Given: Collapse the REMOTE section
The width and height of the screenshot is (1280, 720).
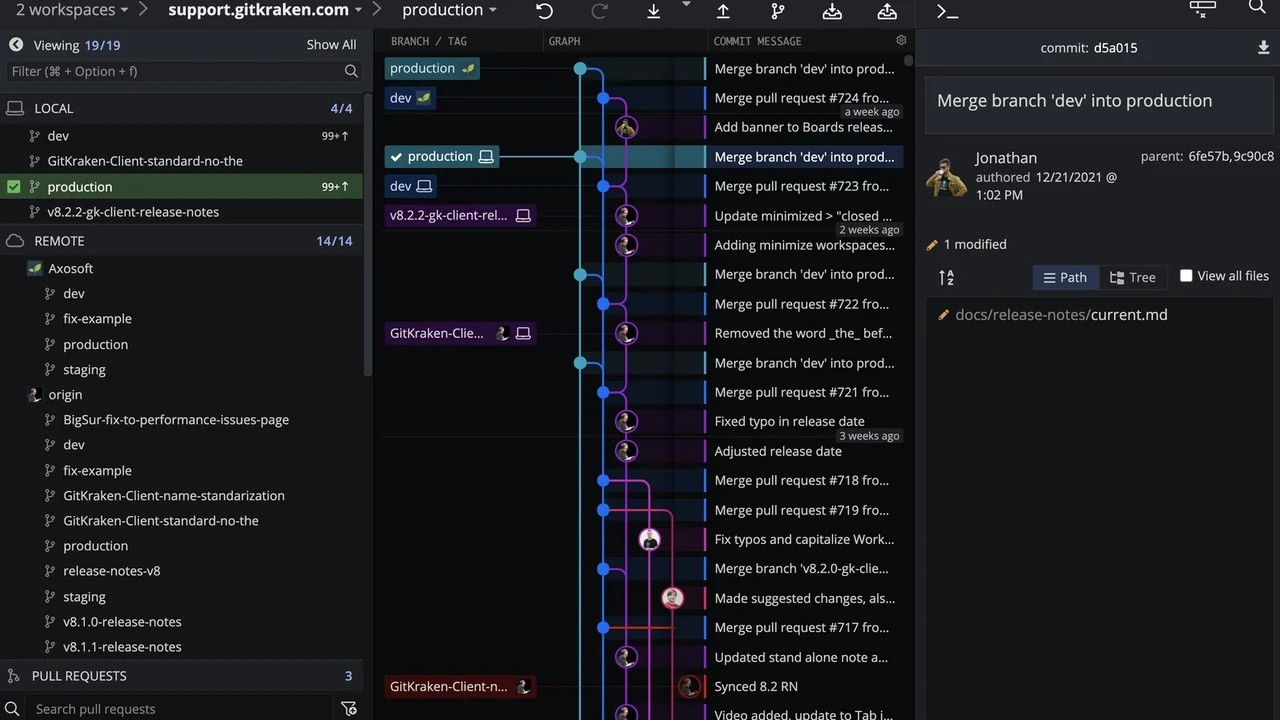Looking at the screenshot, I should pyautogui.click(x=181, y=241).
